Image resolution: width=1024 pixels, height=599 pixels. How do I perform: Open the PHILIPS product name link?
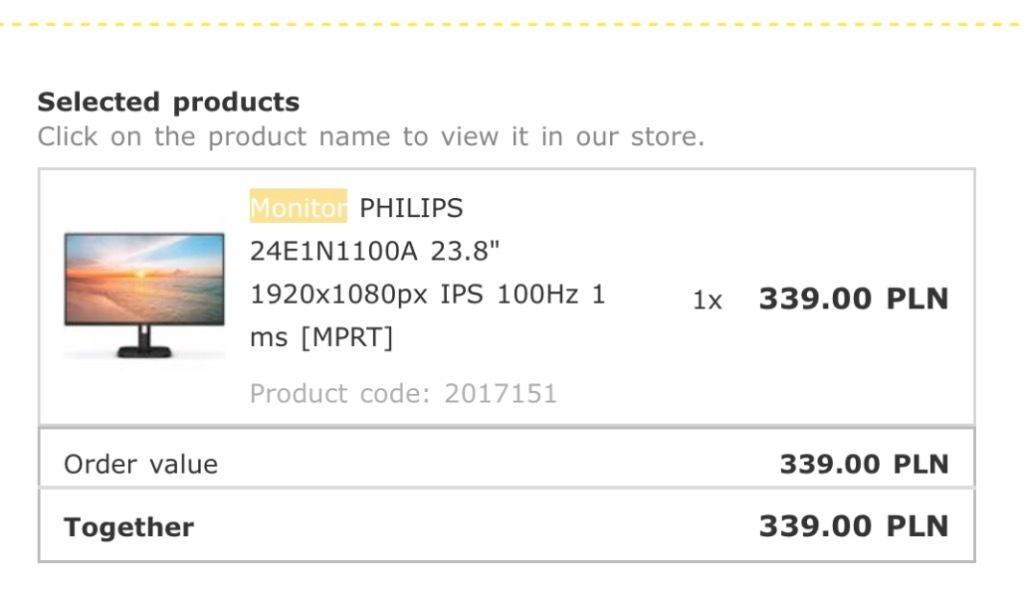tap(411, 208)
